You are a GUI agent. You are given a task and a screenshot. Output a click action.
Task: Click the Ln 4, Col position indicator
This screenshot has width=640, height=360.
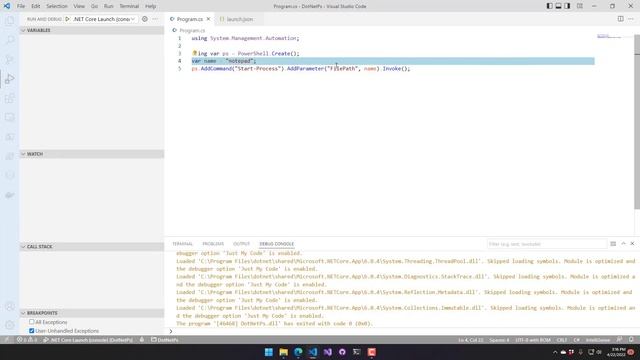471,340
